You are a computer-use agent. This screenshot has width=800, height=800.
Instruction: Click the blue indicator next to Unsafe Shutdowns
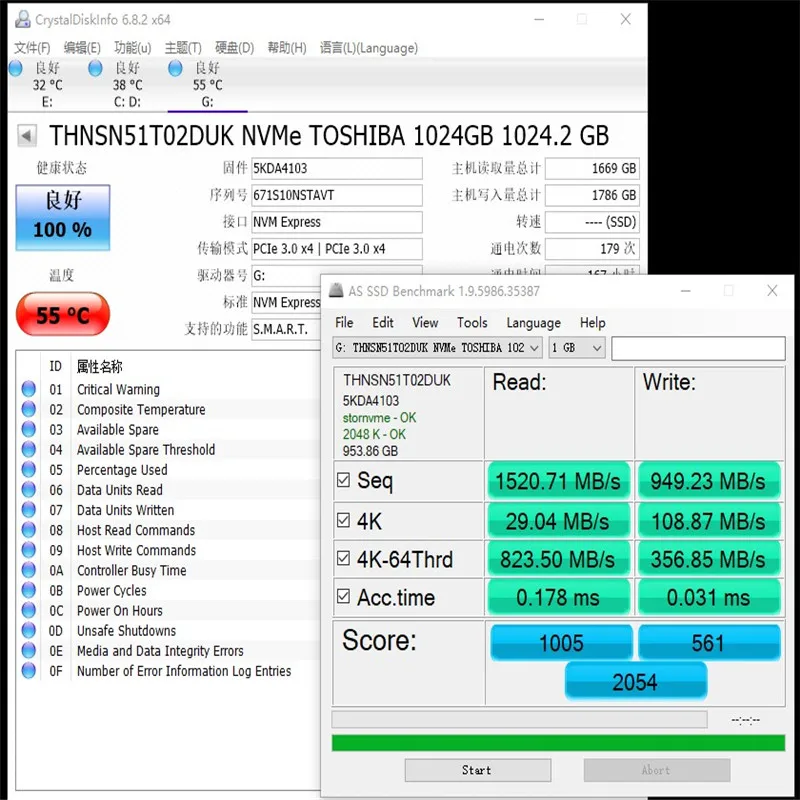(30, 630)
